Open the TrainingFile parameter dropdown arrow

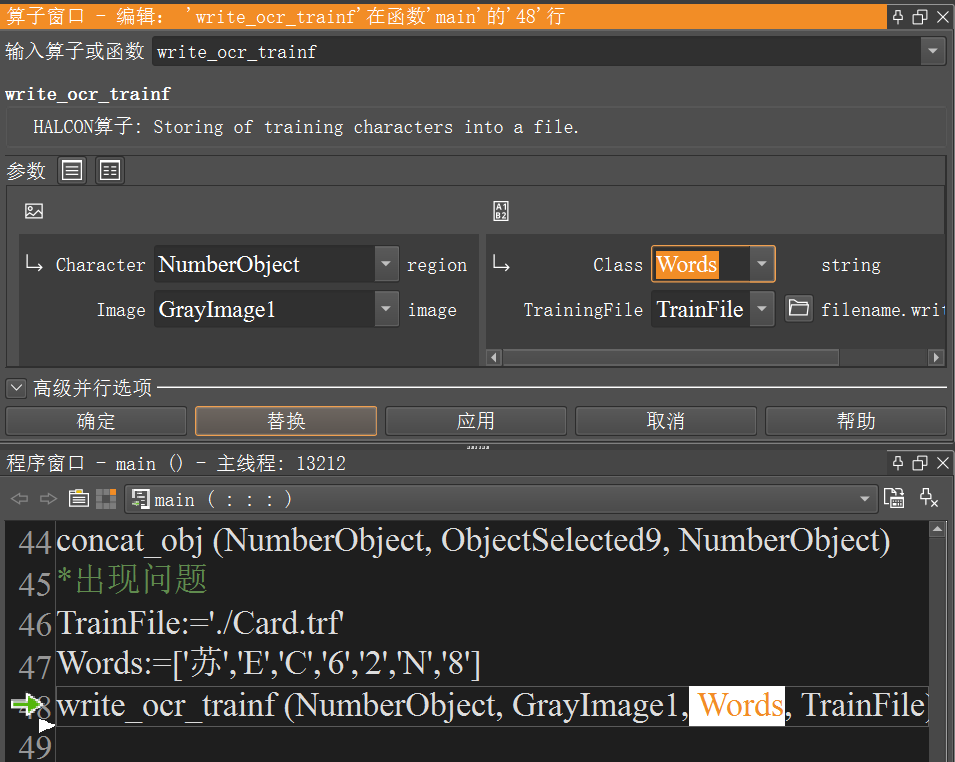pyautogui.click(x=761, y=309)
